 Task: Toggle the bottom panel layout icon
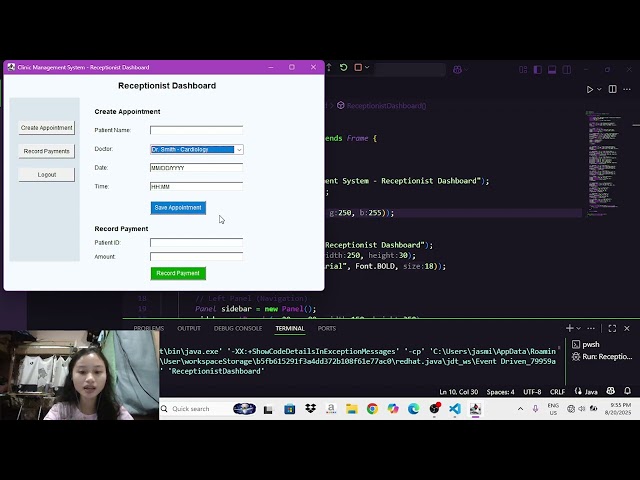tap(552, 70)
